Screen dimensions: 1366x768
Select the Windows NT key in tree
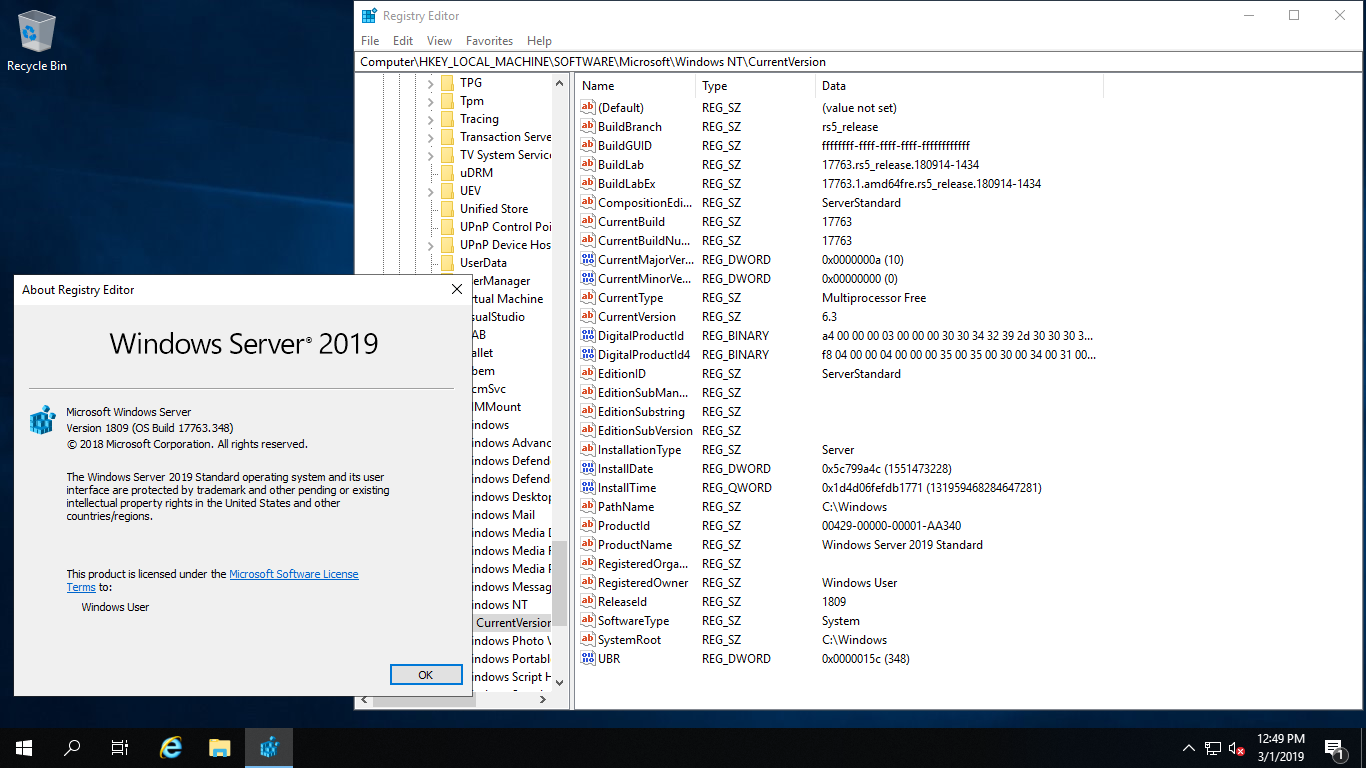pyautogui.click(x=500, y=605)
